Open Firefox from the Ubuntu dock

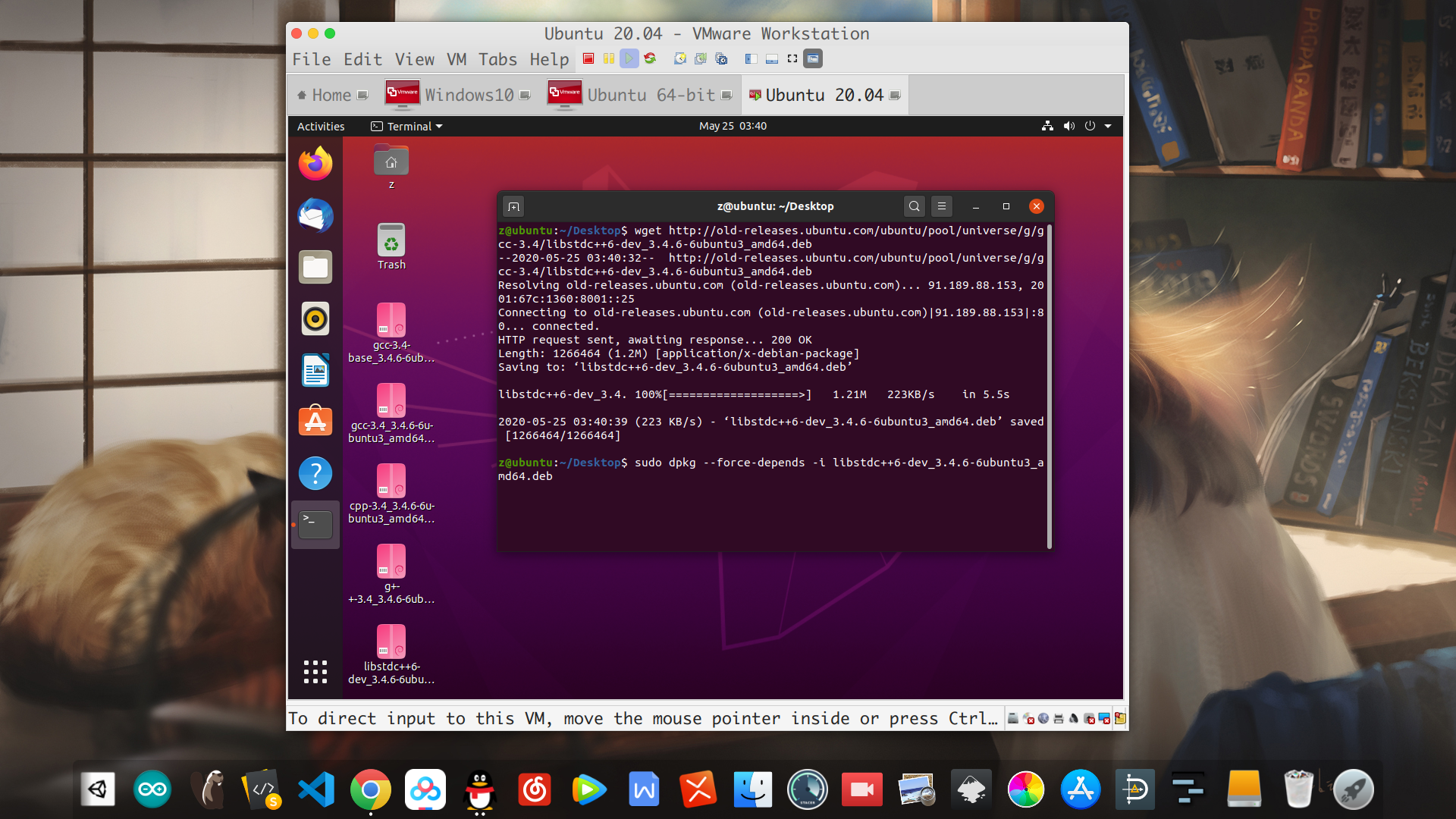pos(315,162)
